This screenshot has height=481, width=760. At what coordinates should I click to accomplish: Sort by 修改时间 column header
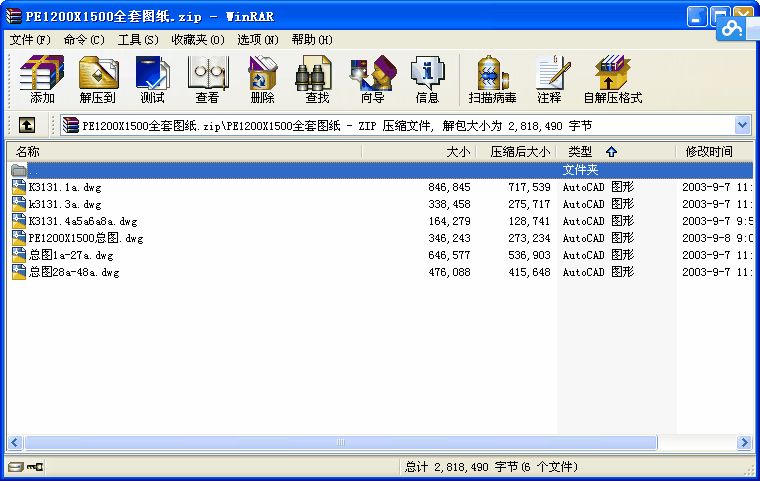pyautogui.click(x=714, y=152)
